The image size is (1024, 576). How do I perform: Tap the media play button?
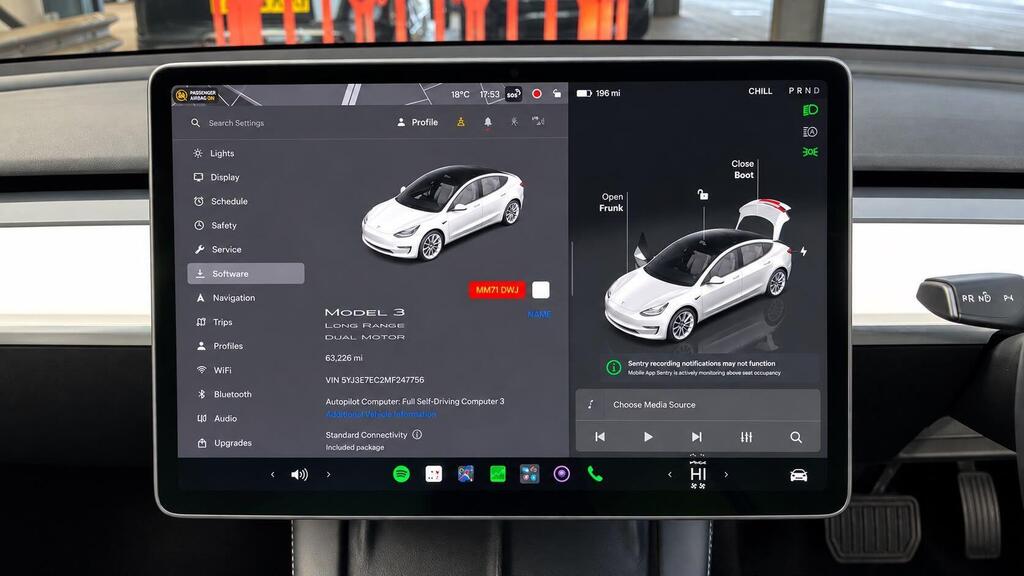coord(648,437)
